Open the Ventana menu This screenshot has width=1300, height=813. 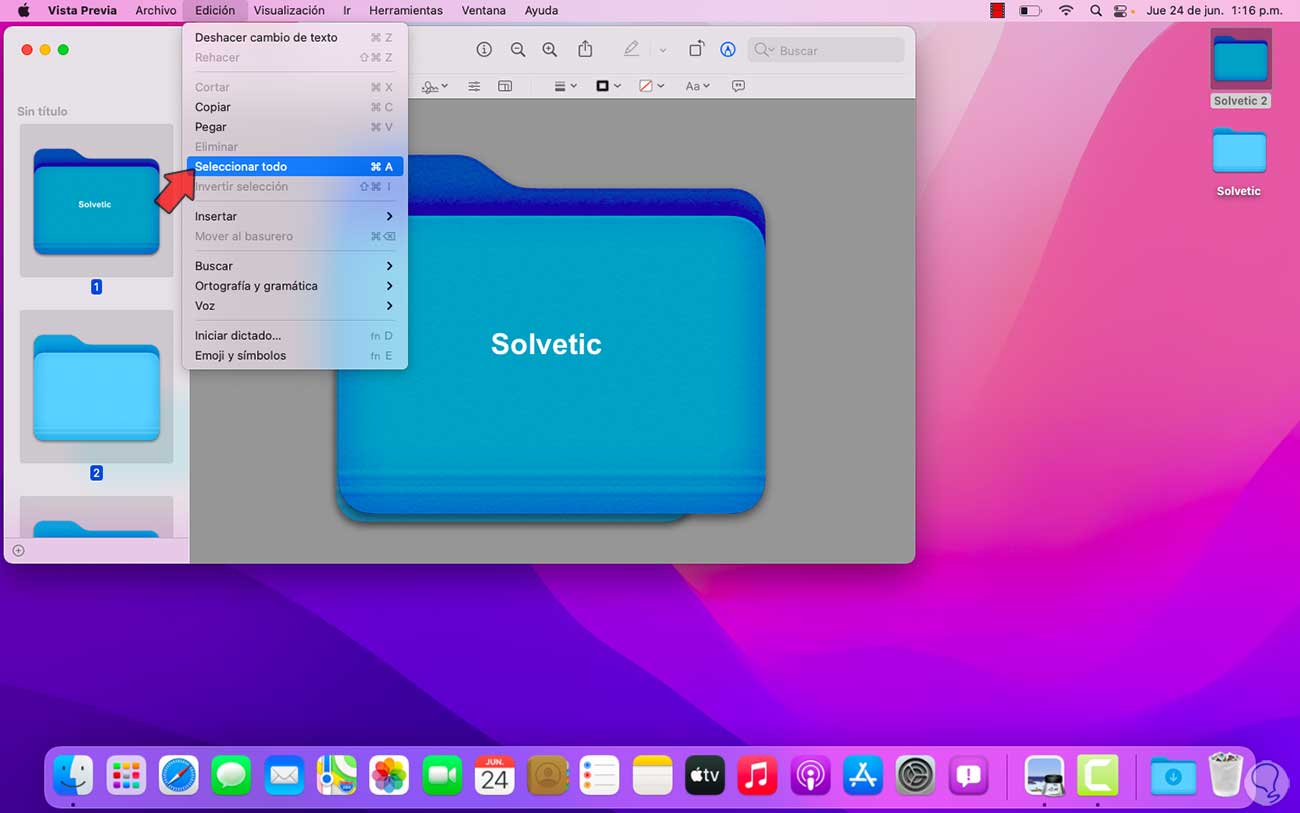(x=484, y=10)
